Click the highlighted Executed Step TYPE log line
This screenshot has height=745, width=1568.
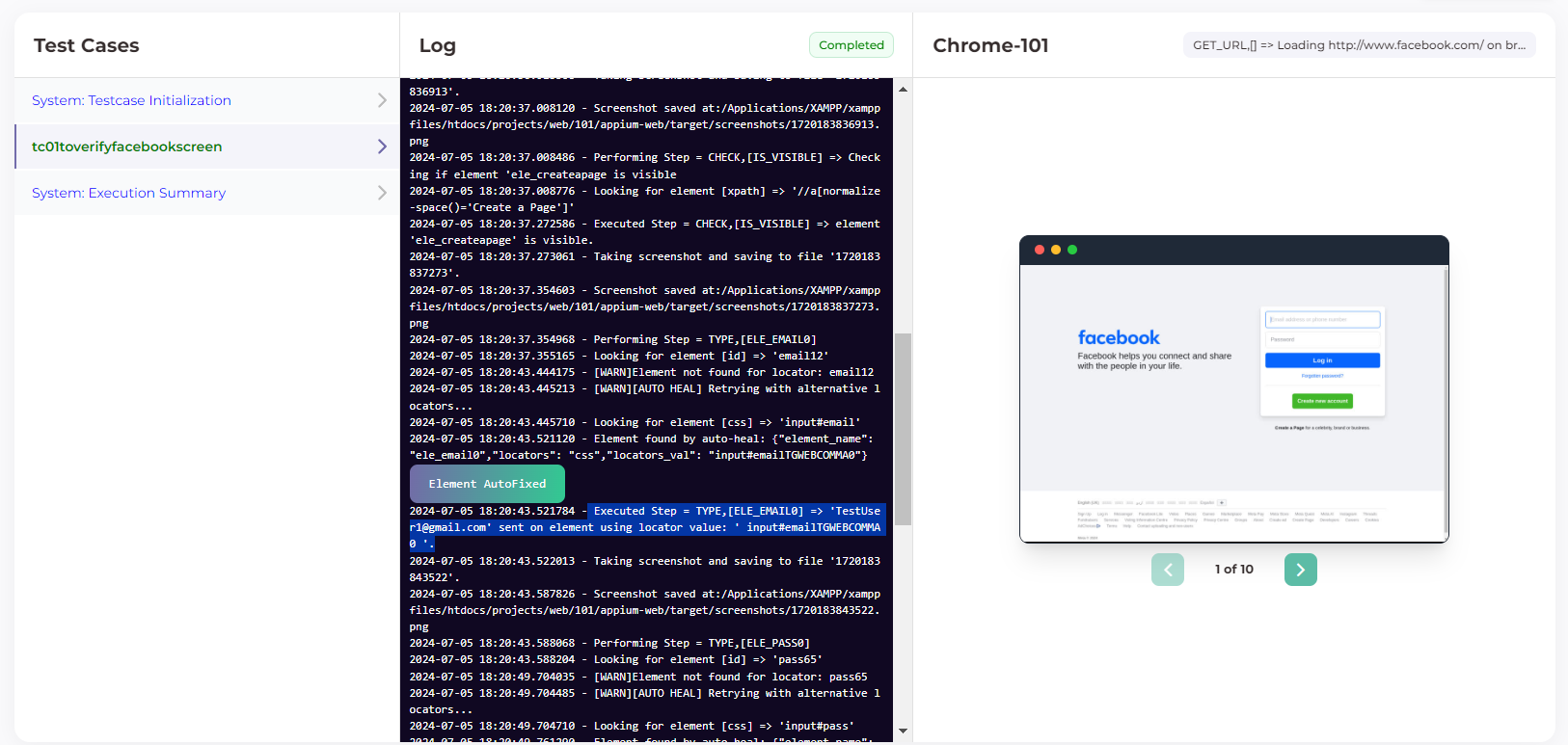(x=645, y=527)
